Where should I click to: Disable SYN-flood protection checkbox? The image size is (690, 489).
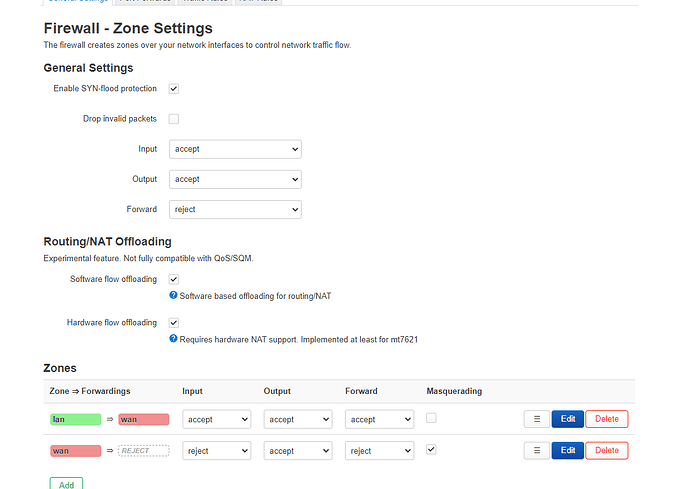coord(174,89)
